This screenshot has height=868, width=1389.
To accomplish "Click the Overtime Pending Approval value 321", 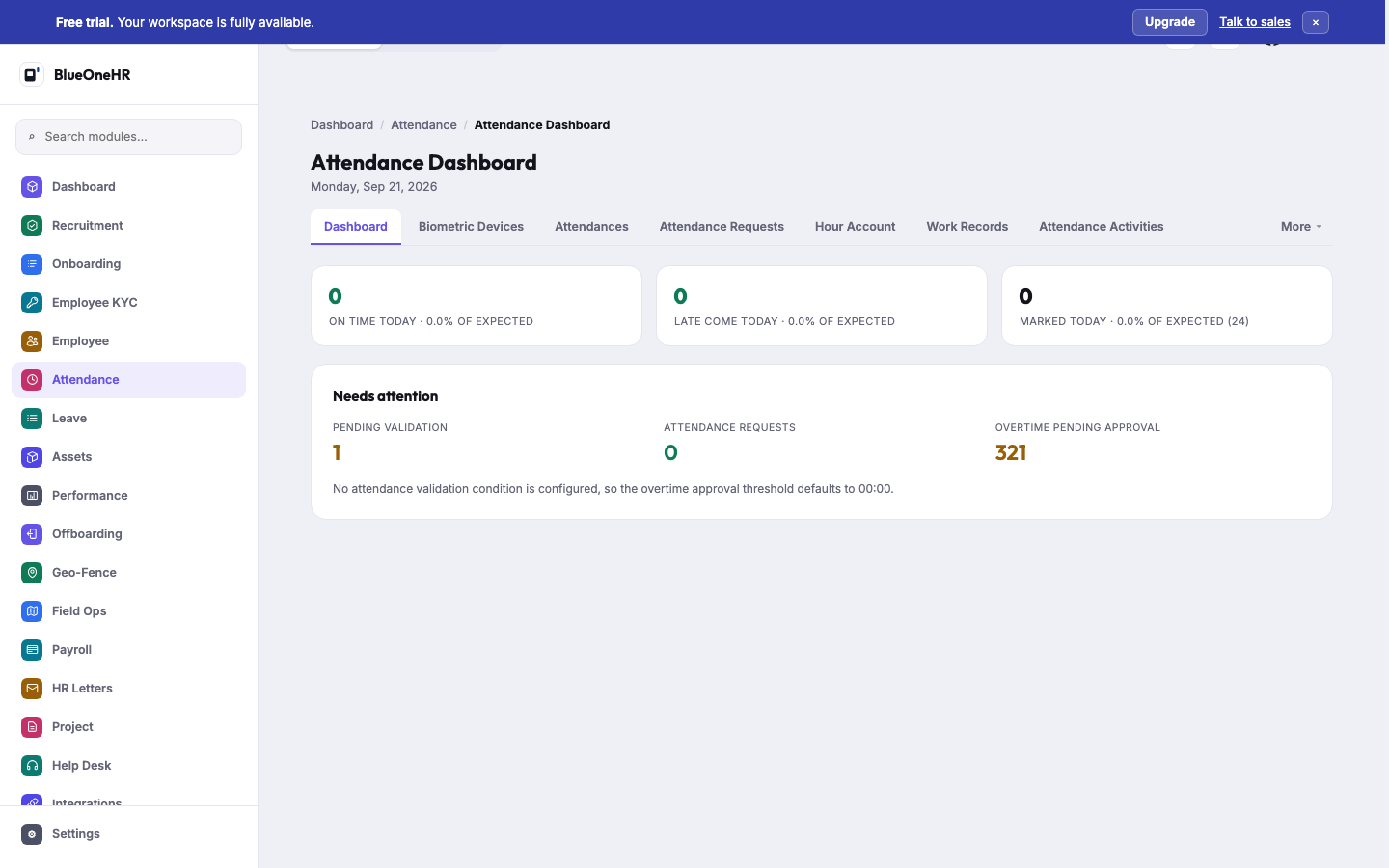I will (1011, 452).
